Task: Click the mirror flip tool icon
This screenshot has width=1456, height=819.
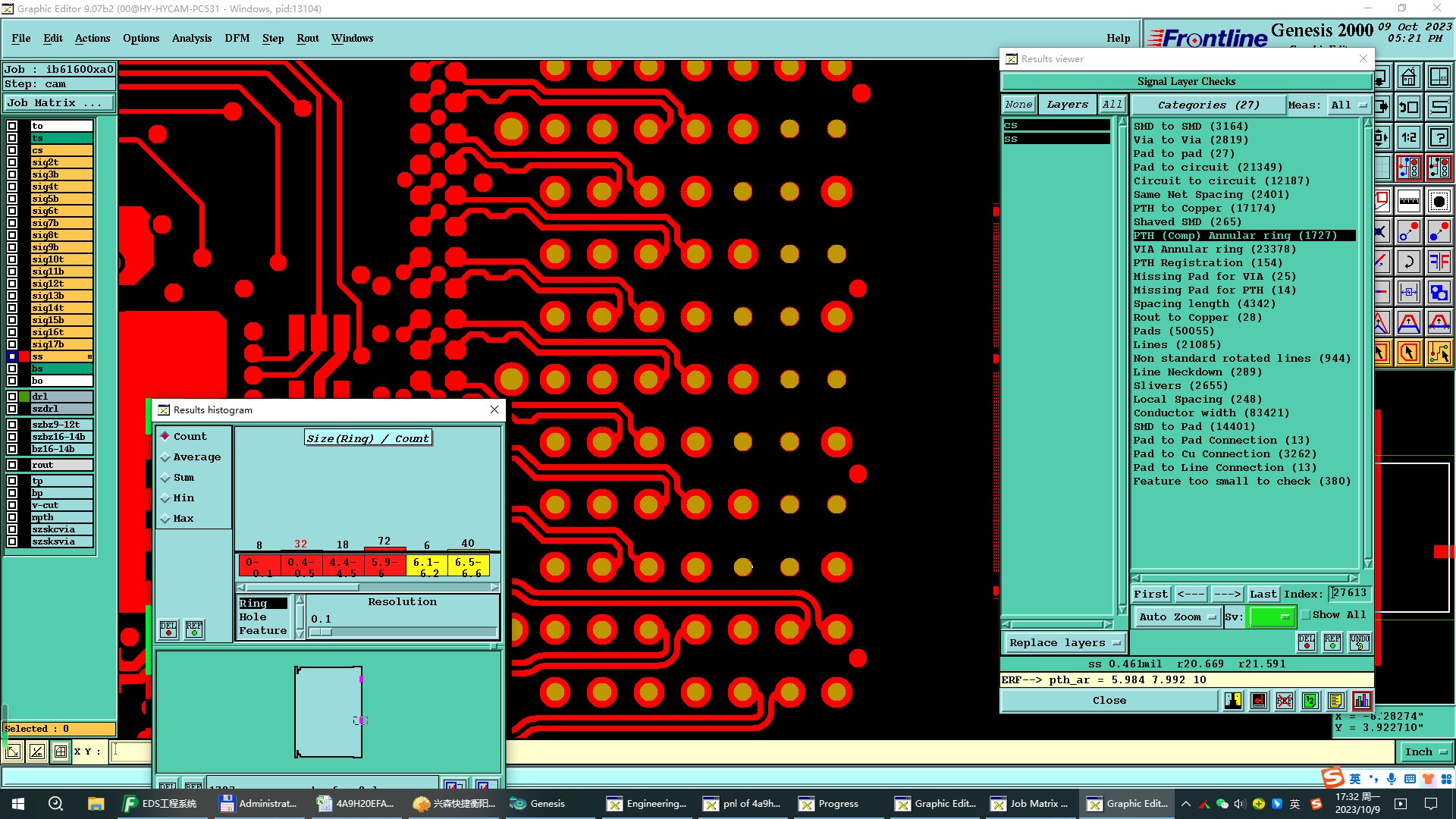Action: tap(1439, 262)
